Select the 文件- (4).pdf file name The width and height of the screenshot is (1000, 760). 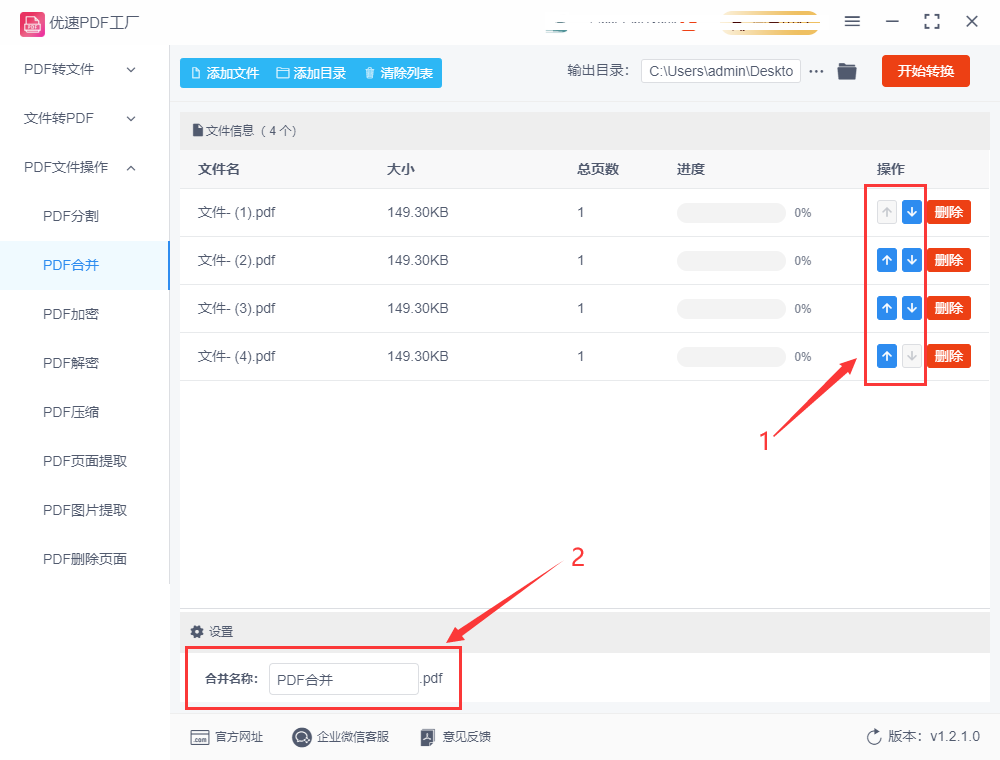pos(237,356)
